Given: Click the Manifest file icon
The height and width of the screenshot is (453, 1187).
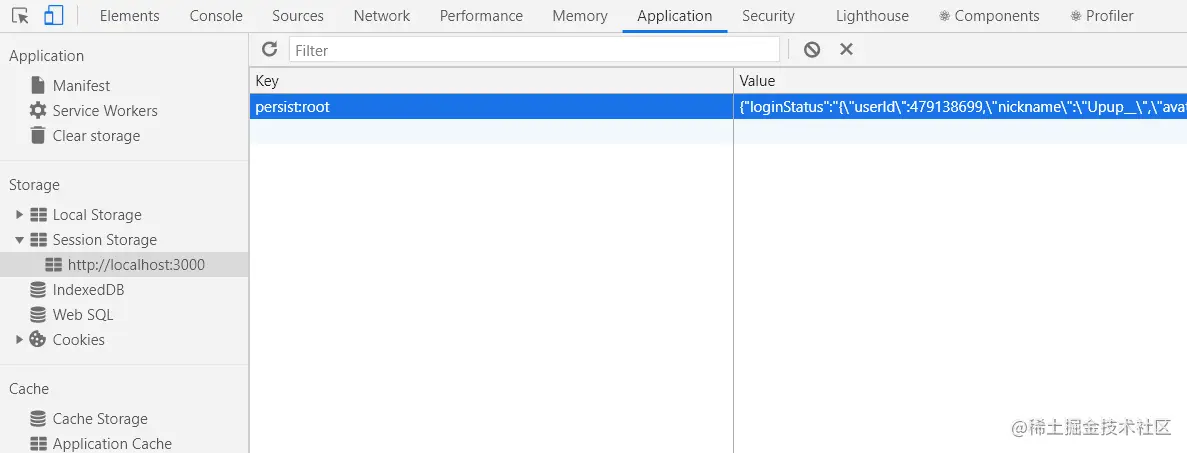Looking at the screenshot, I should (x=38, y=86).
